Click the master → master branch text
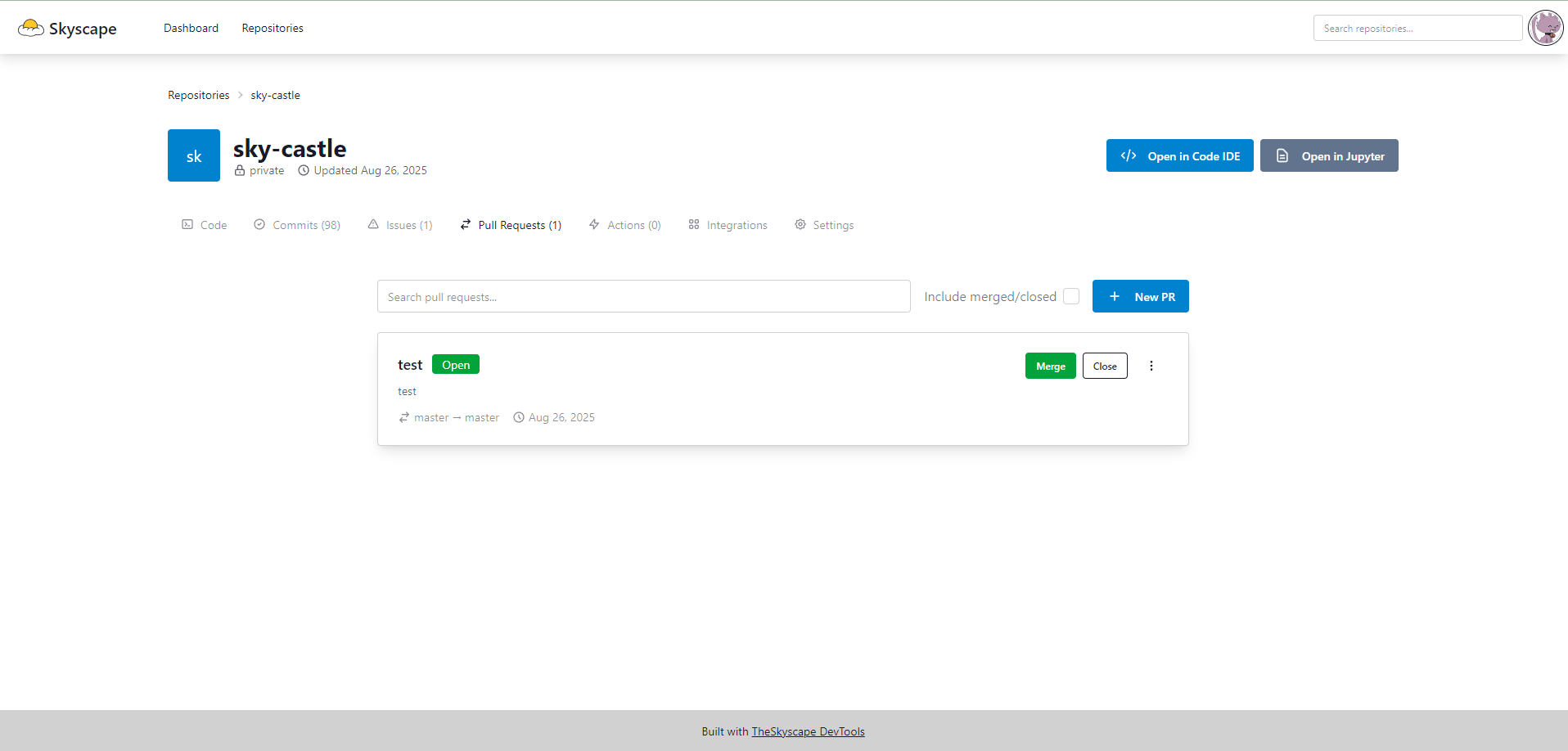The image size is (1568, 751). 457,417
